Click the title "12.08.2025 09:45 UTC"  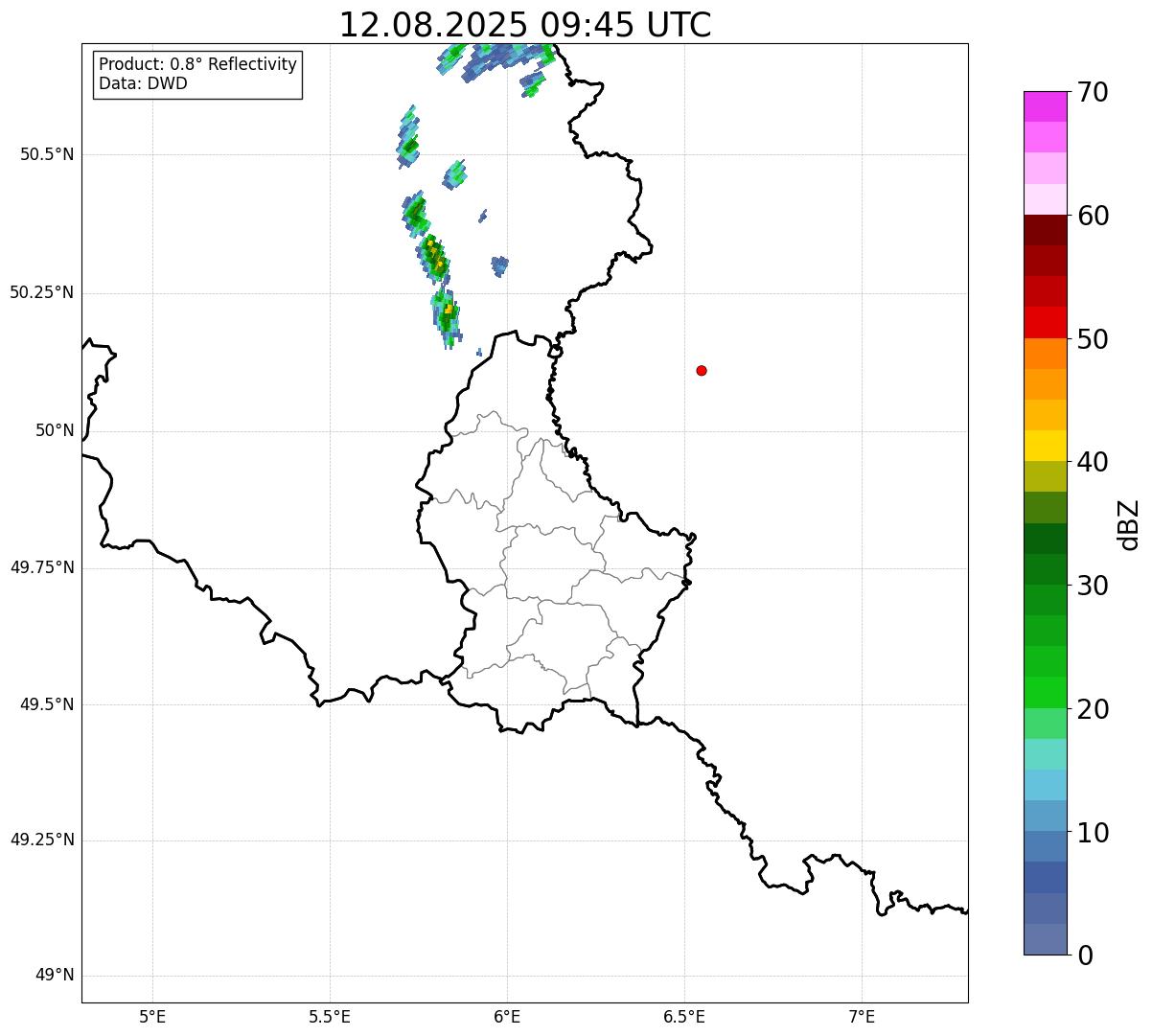(x=525, y=25)
